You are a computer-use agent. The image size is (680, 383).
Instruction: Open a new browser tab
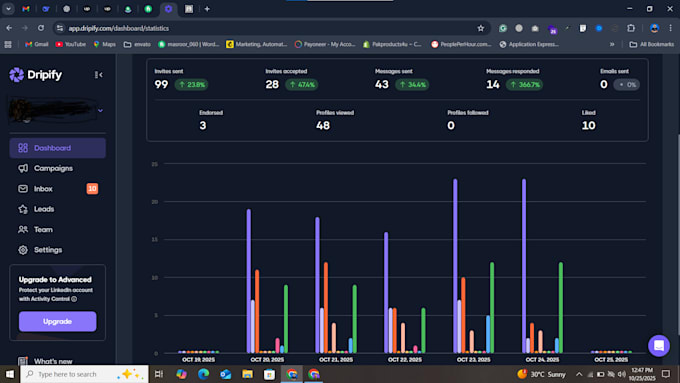(207, 9)
